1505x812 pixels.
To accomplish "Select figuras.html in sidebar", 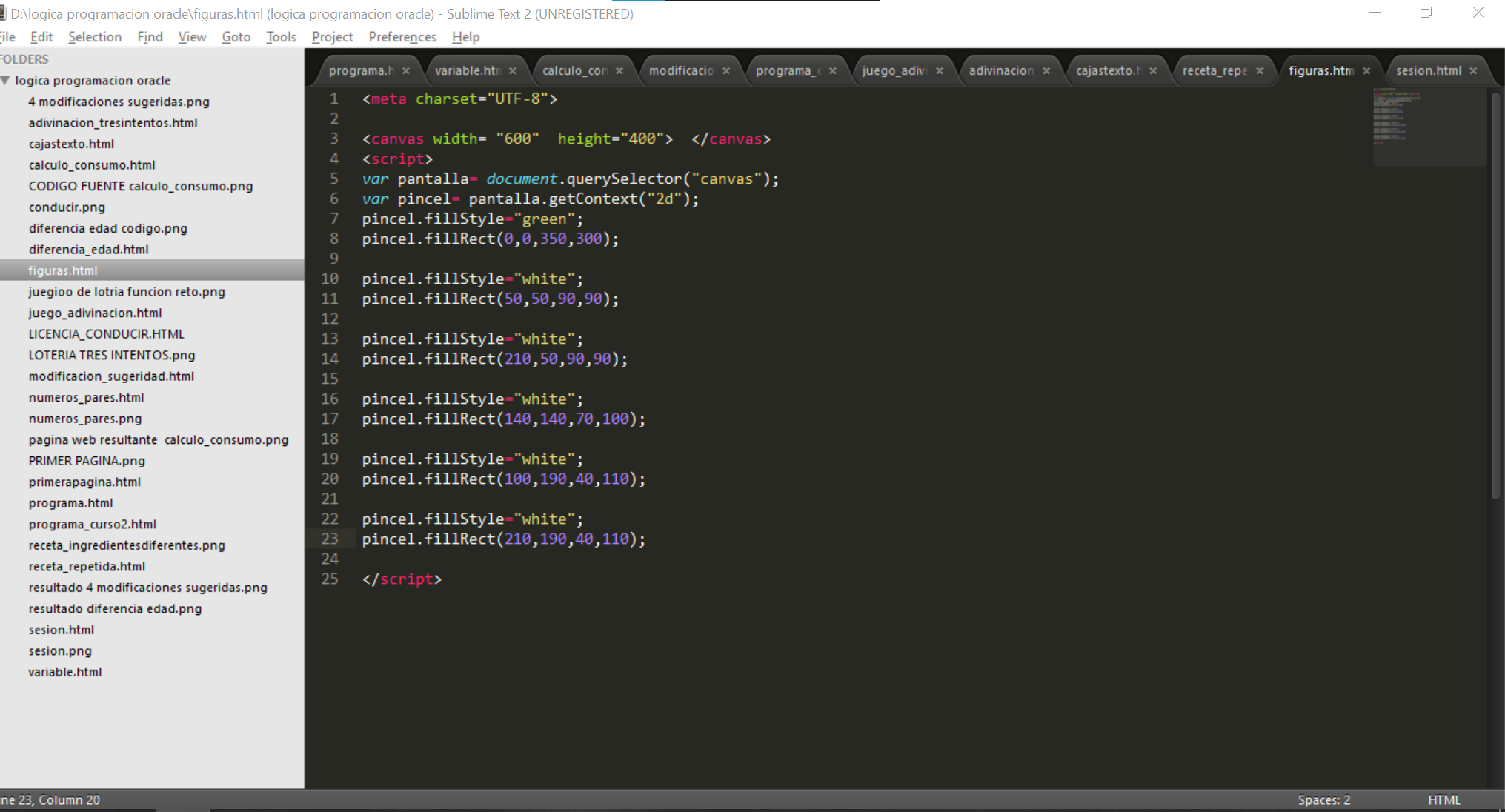I will (152, 270).
